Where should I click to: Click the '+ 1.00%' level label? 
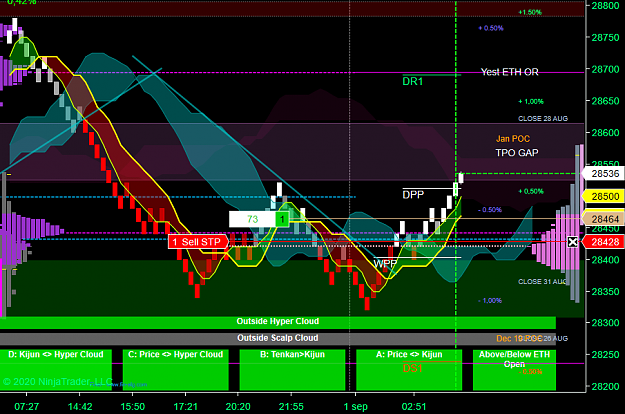[x=531, y=102]
